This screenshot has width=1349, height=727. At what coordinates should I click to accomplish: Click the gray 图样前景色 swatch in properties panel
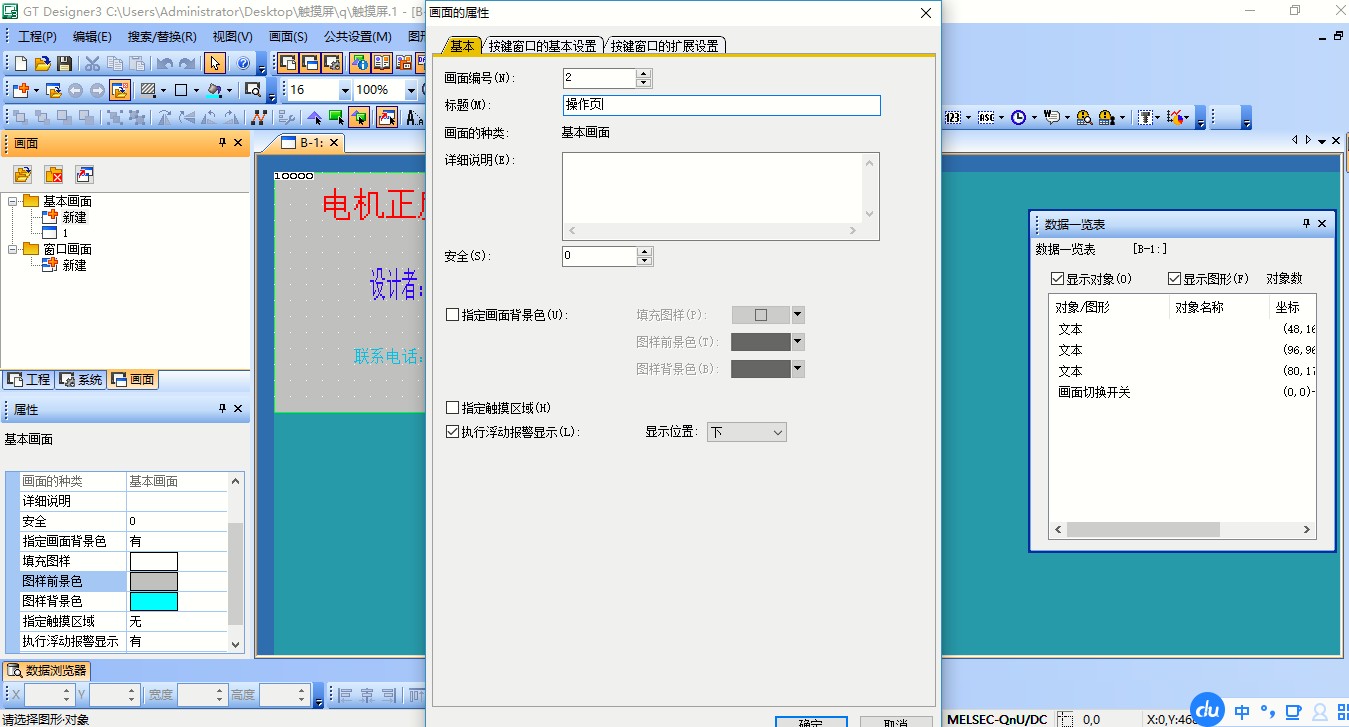tap(153, 581)
